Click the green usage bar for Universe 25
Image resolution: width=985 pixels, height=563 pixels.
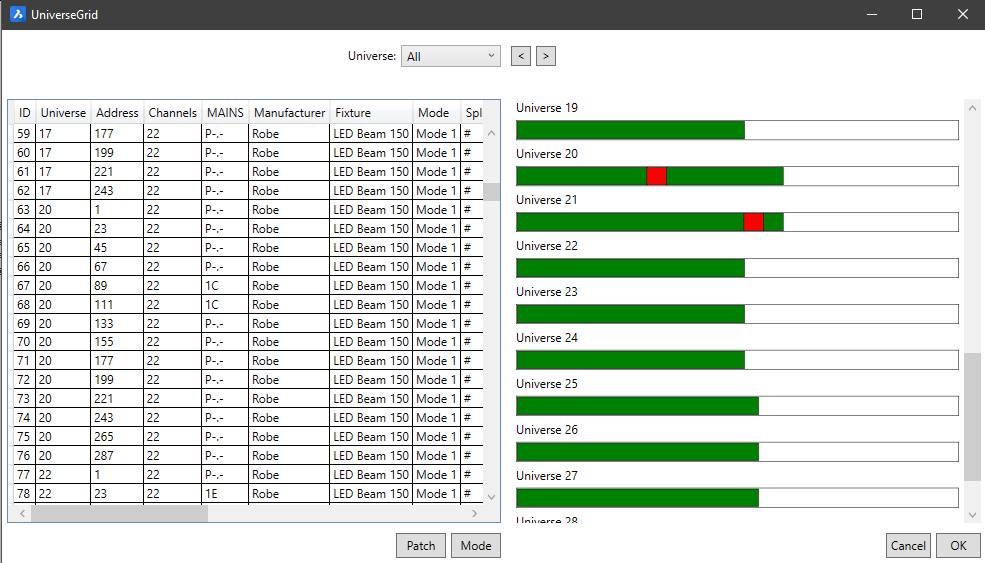click(x=637, y=406)
